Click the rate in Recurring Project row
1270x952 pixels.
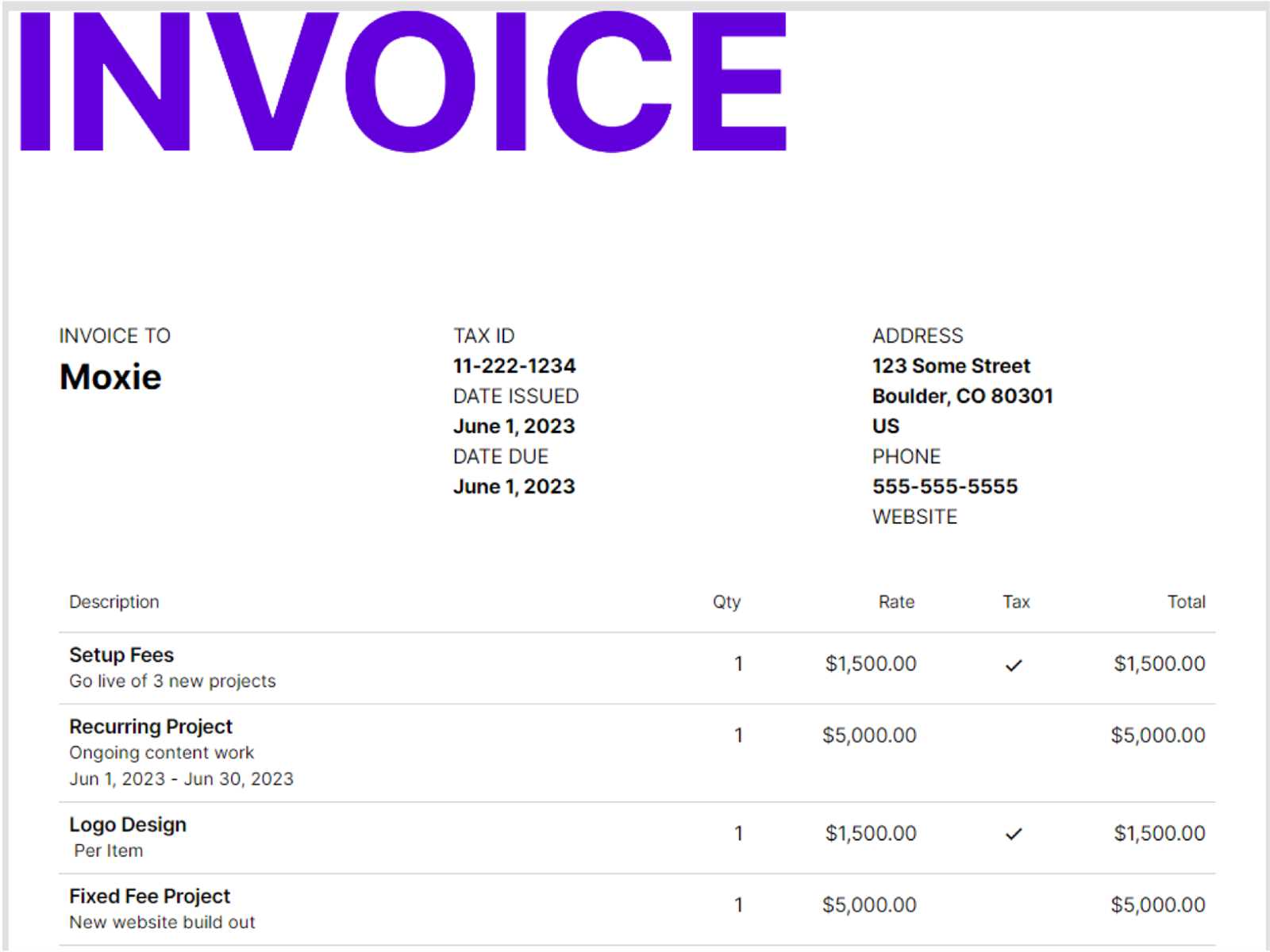pos(869,735)
